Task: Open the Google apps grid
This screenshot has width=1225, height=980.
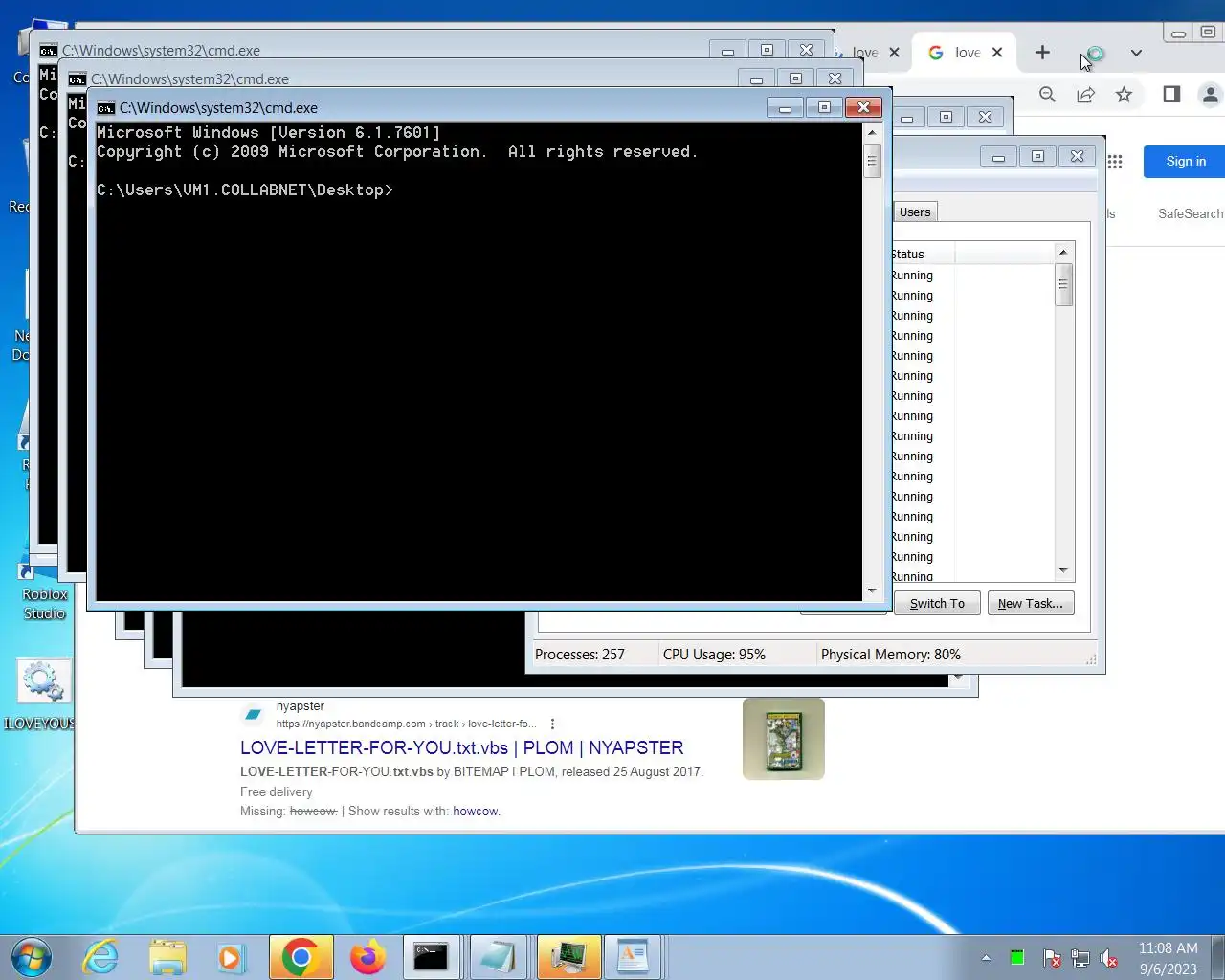Action: tap(1115, 162)
